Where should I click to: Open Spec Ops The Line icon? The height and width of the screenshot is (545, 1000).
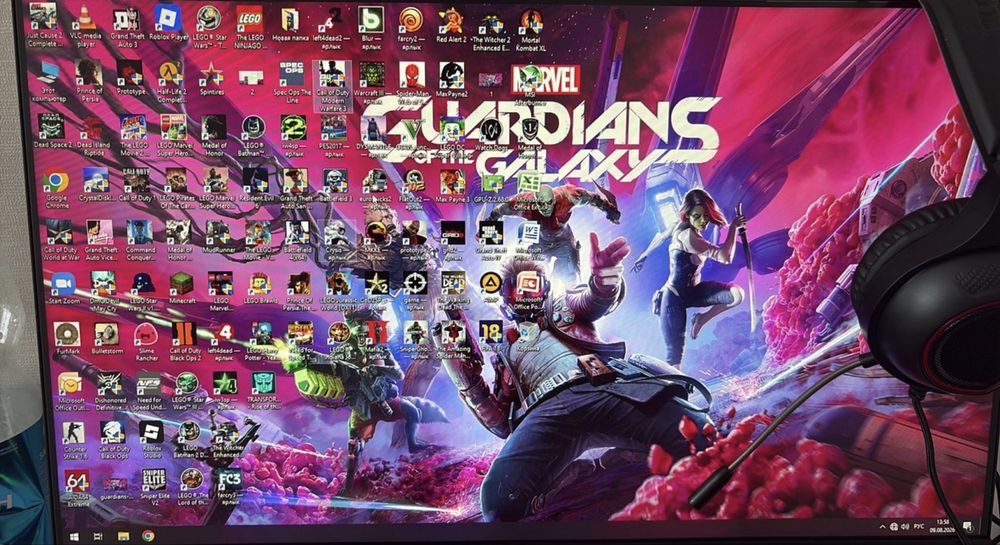292,82
